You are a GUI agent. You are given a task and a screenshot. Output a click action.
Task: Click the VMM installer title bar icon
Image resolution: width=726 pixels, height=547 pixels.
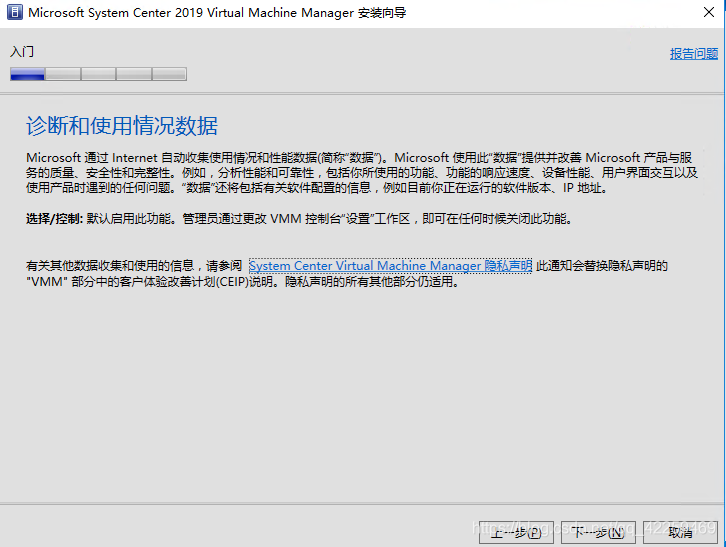click(15, 13)
